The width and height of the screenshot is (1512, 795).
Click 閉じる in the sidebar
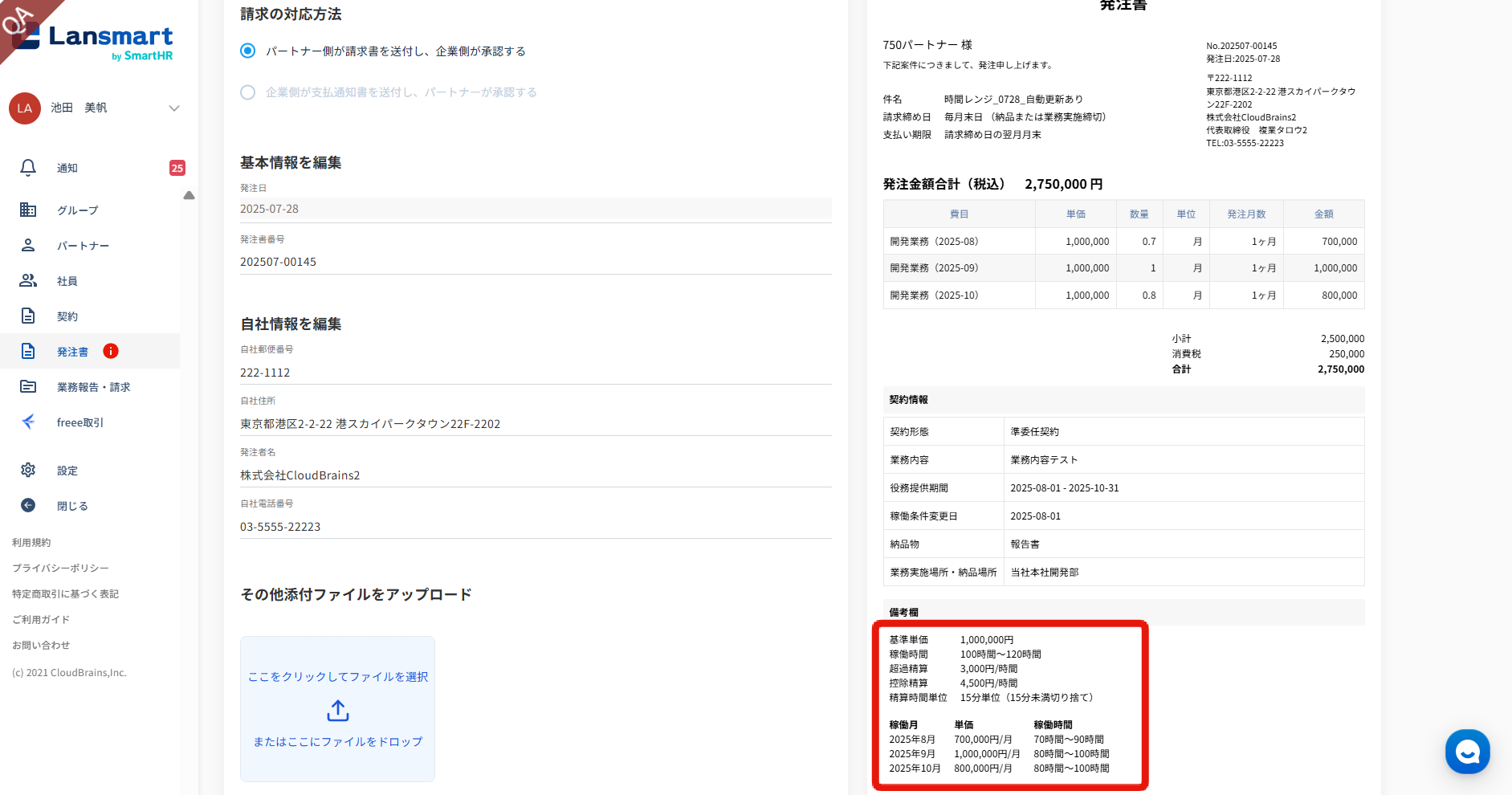point(72,506)
